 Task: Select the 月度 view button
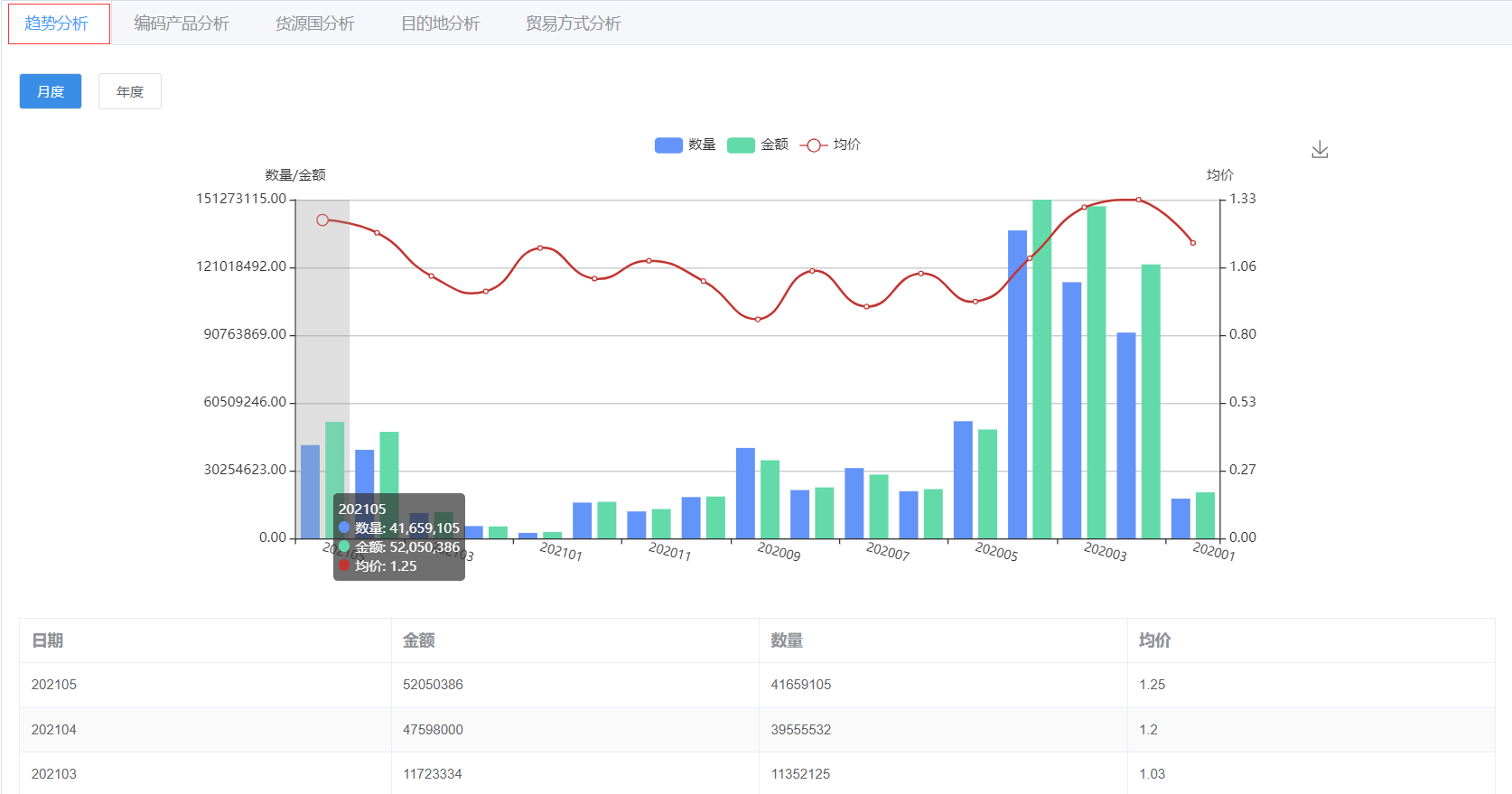pos(51,91)
